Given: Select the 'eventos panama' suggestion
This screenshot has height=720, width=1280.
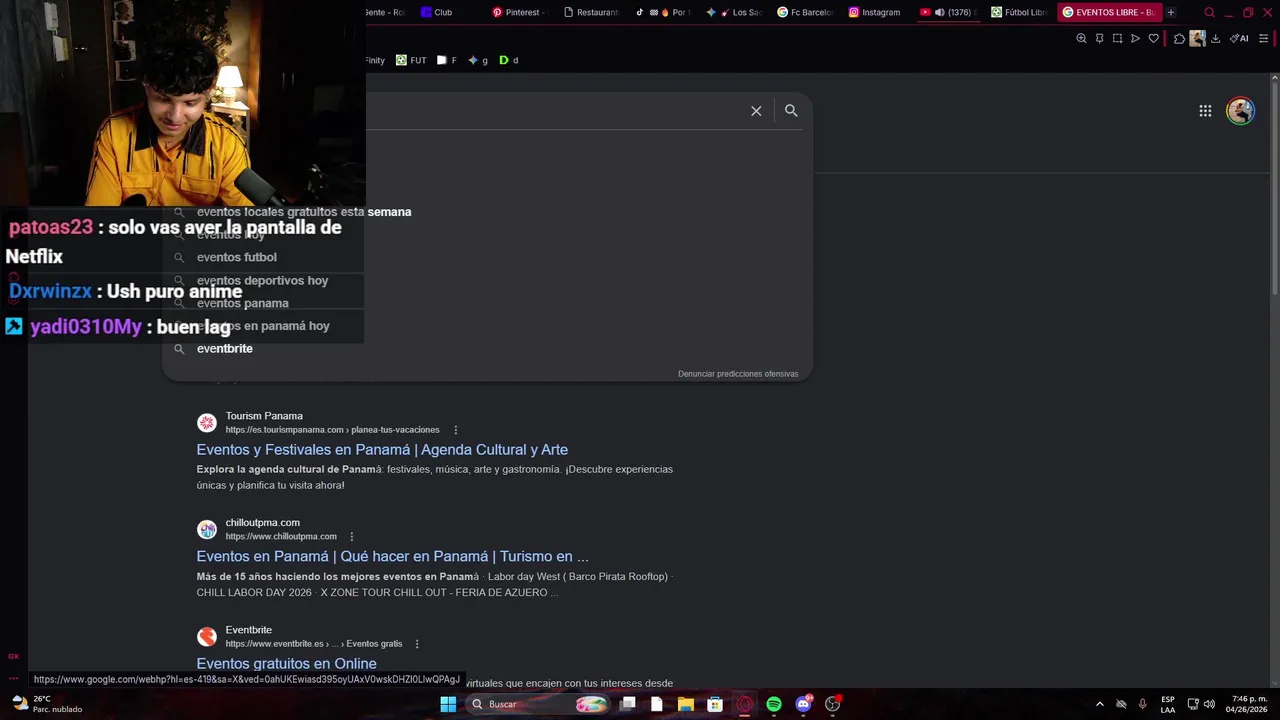Looking at the screenshot, I should (242, 303).
